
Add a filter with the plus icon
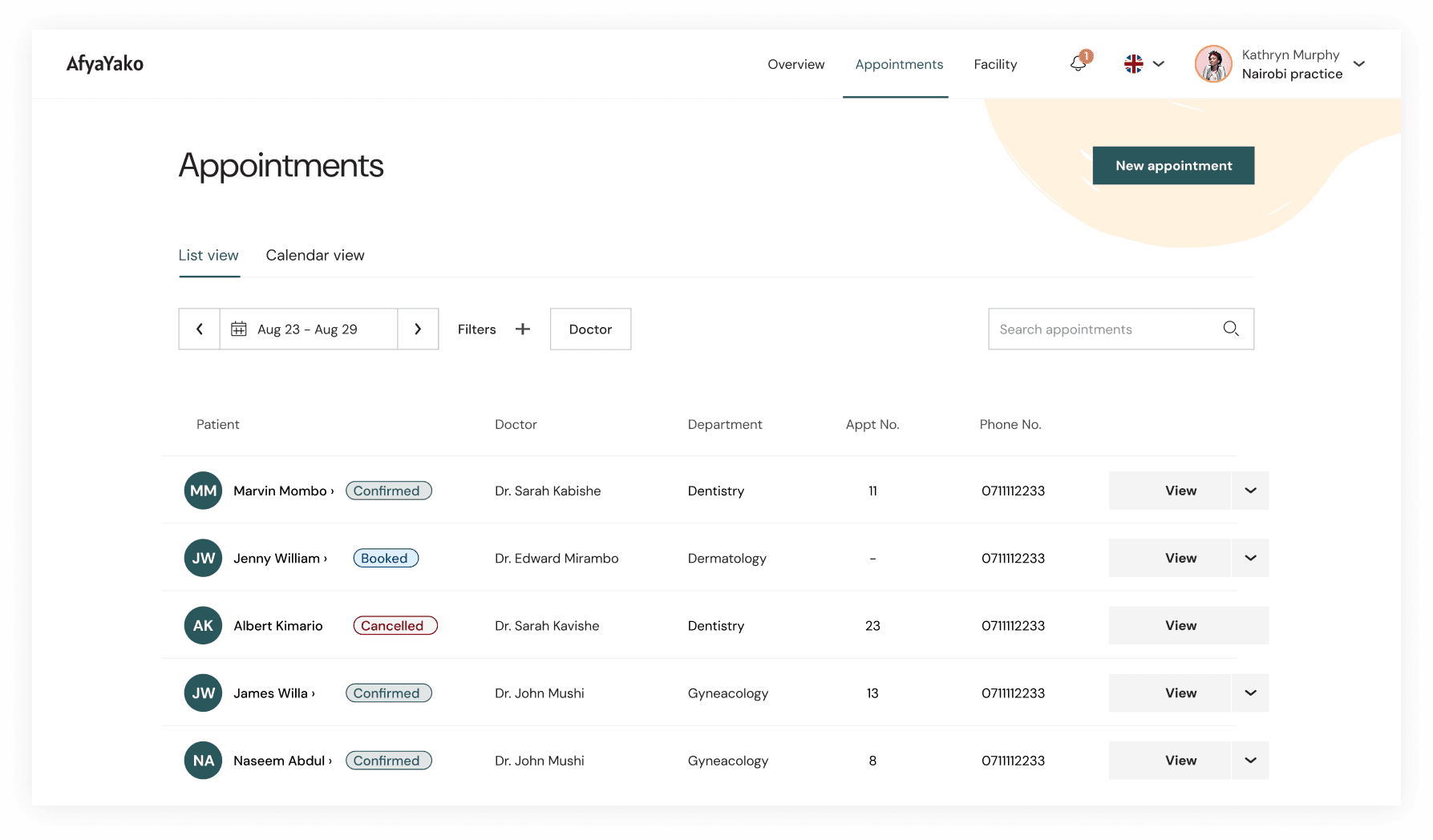(523, 329)
